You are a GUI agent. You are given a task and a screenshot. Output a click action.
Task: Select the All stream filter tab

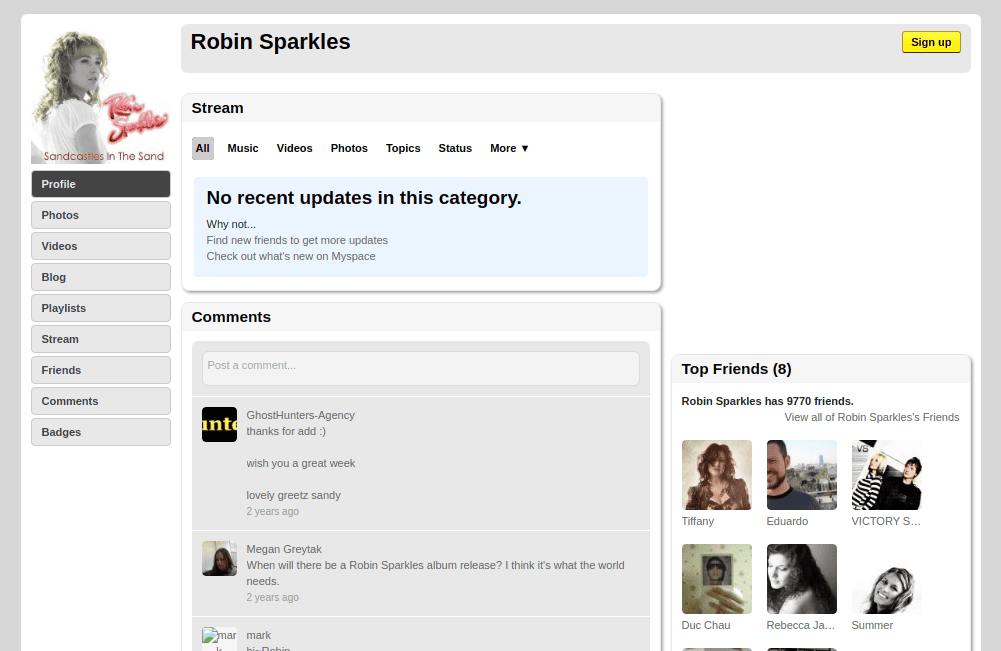click(202, 148)
